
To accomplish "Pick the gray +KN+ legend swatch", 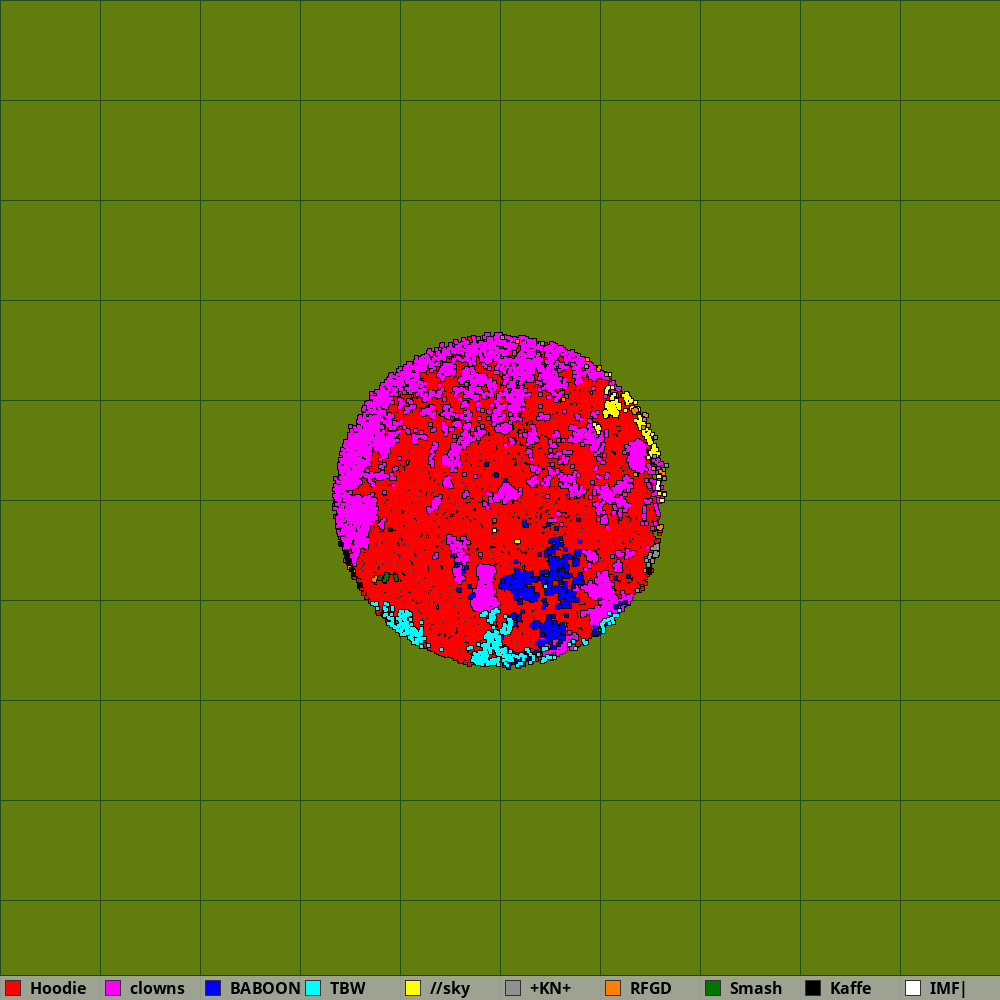I will tap(513, 988).
